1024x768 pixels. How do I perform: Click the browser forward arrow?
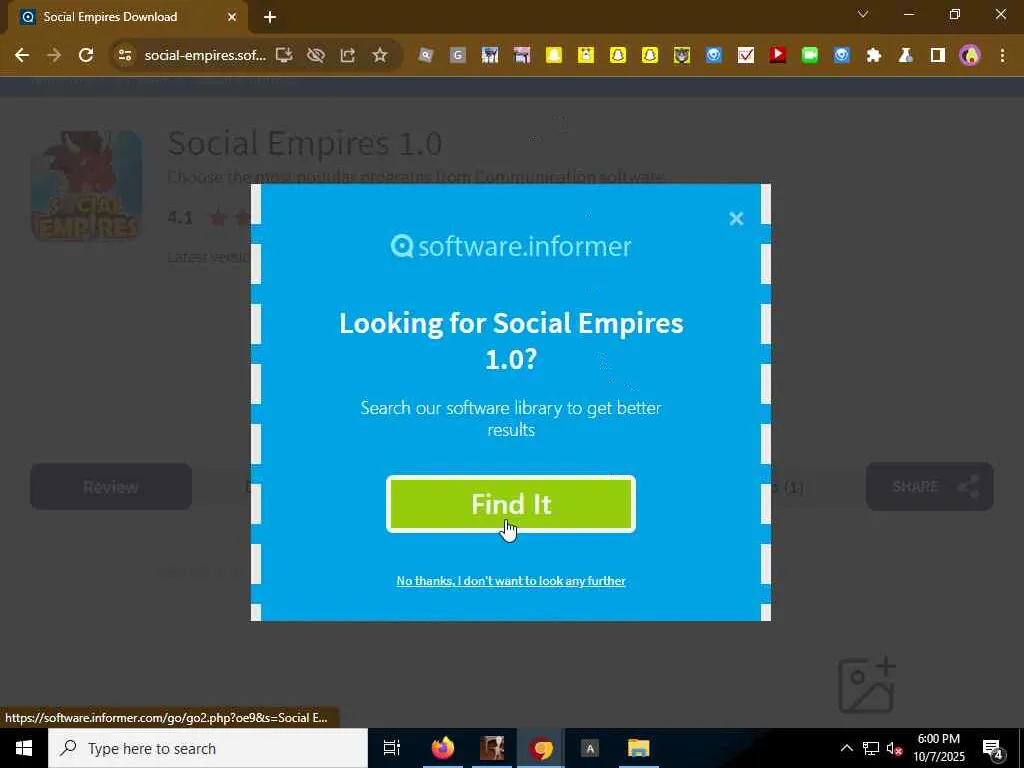click(x=54, y=56)
